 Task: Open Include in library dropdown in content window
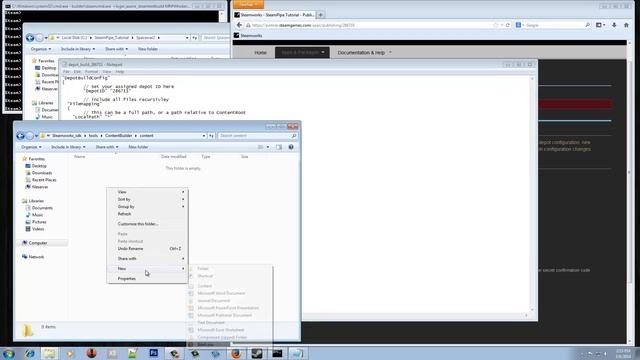(68, 147)
